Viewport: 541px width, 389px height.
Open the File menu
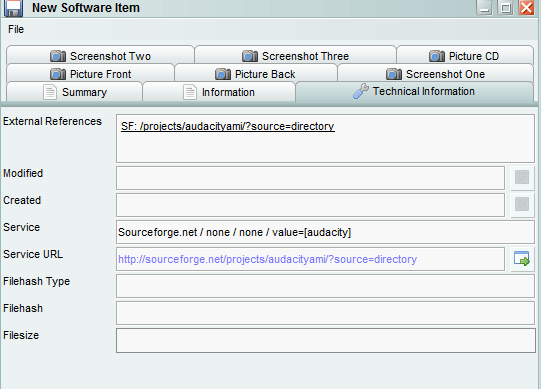(x=16, y=29)
